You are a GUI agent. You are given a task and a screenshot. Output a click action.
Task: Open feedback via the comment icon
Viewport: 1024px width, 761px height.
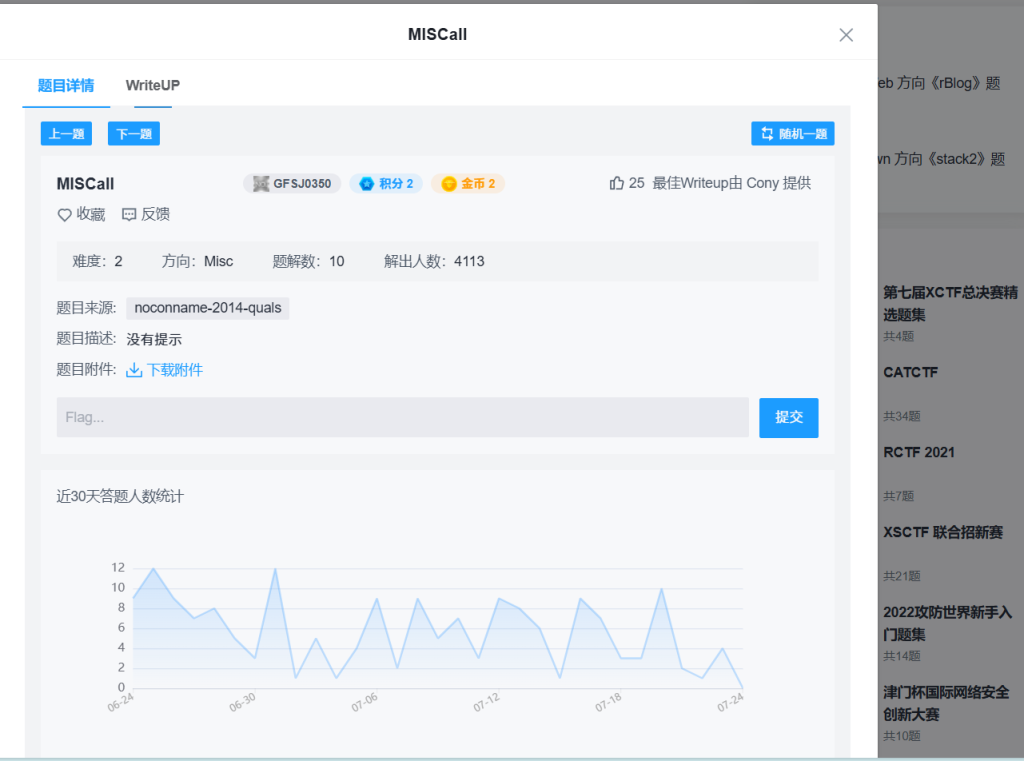point(129,214)
